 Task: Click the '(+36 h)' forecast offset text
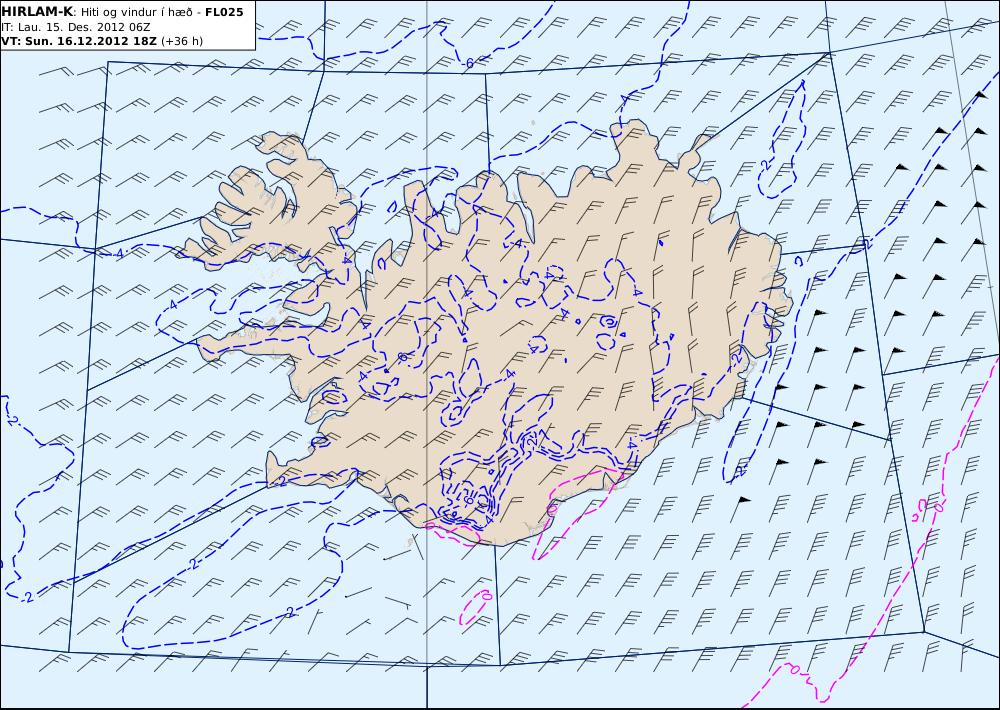pos(182,41)
